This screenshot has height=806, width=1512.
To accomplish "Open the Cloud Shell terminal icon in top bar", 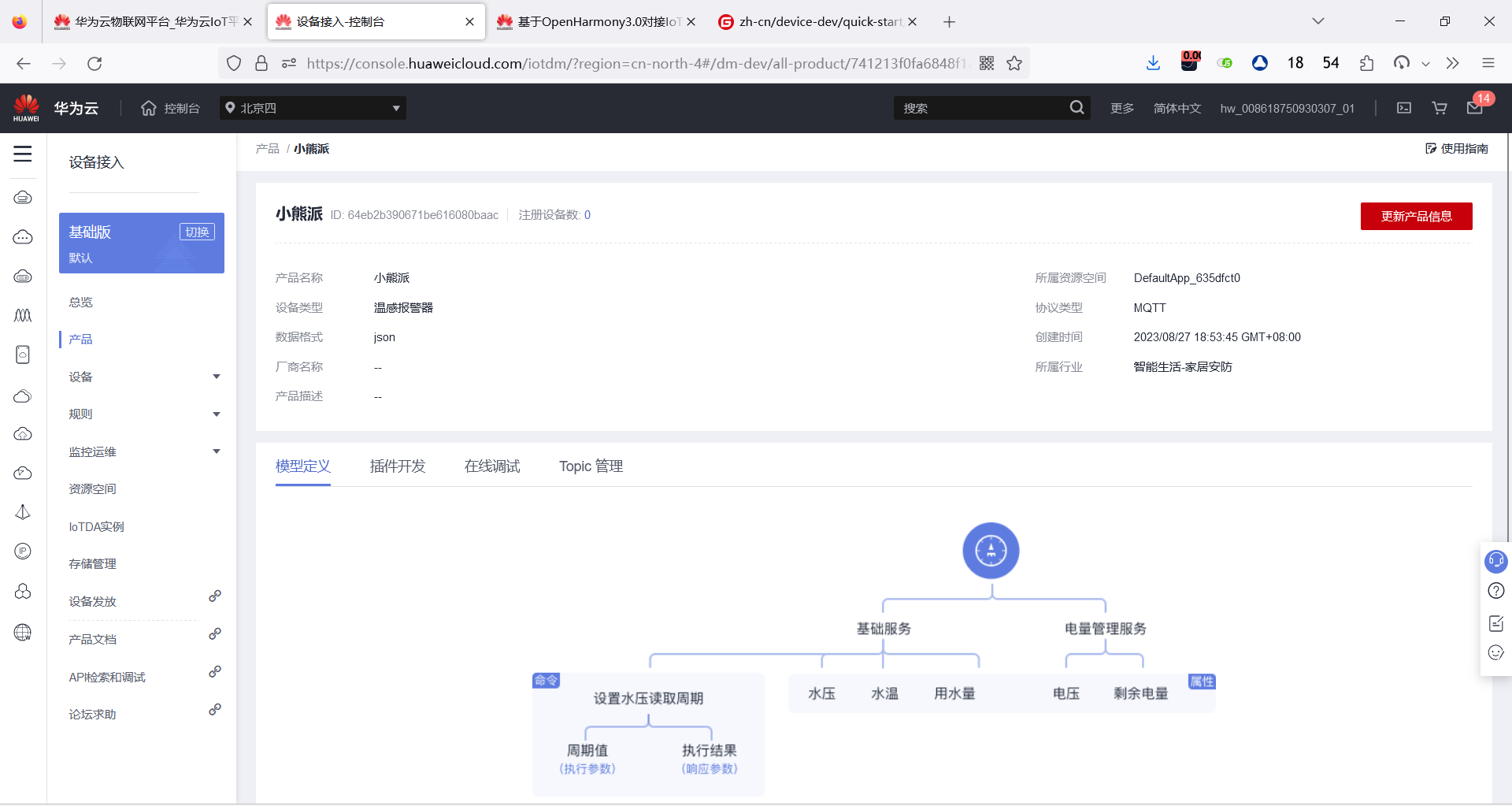I will tap(1403, 108).
